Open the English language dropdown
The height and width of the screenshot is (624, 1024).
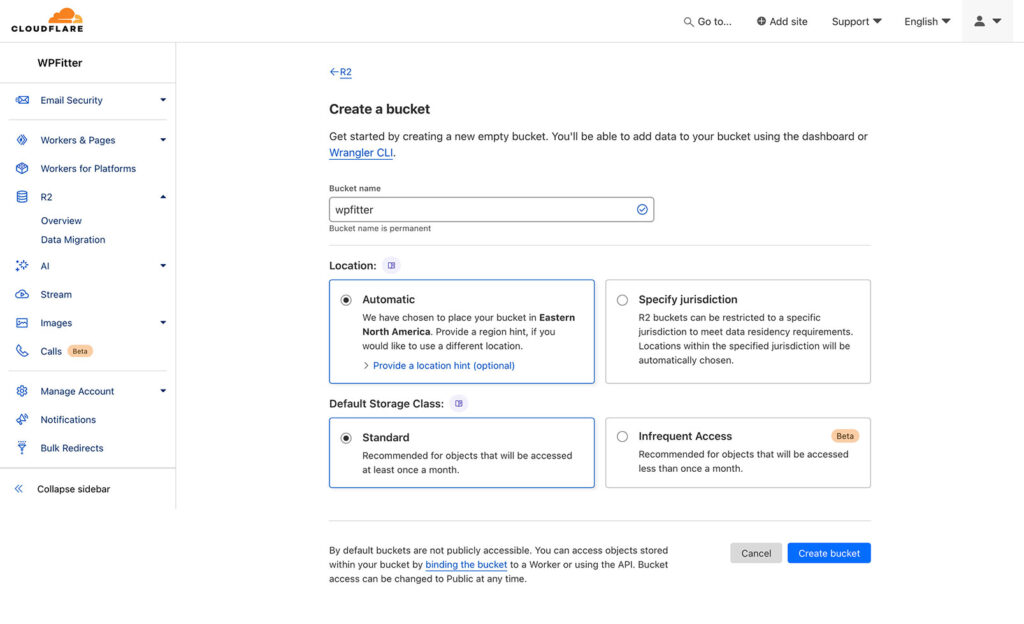click(925, 20)
